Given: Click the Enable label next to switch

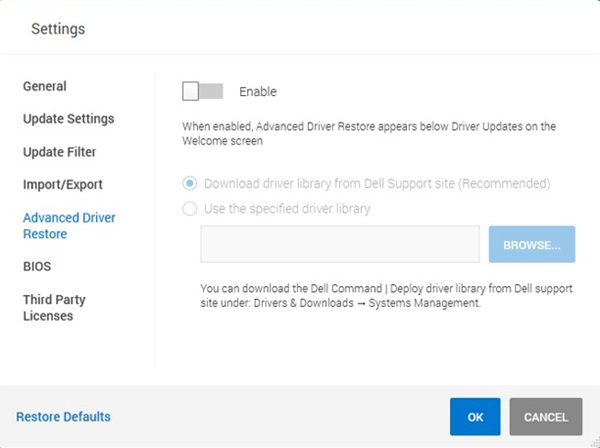Looking at the screenshot, I should click(258, 91).
